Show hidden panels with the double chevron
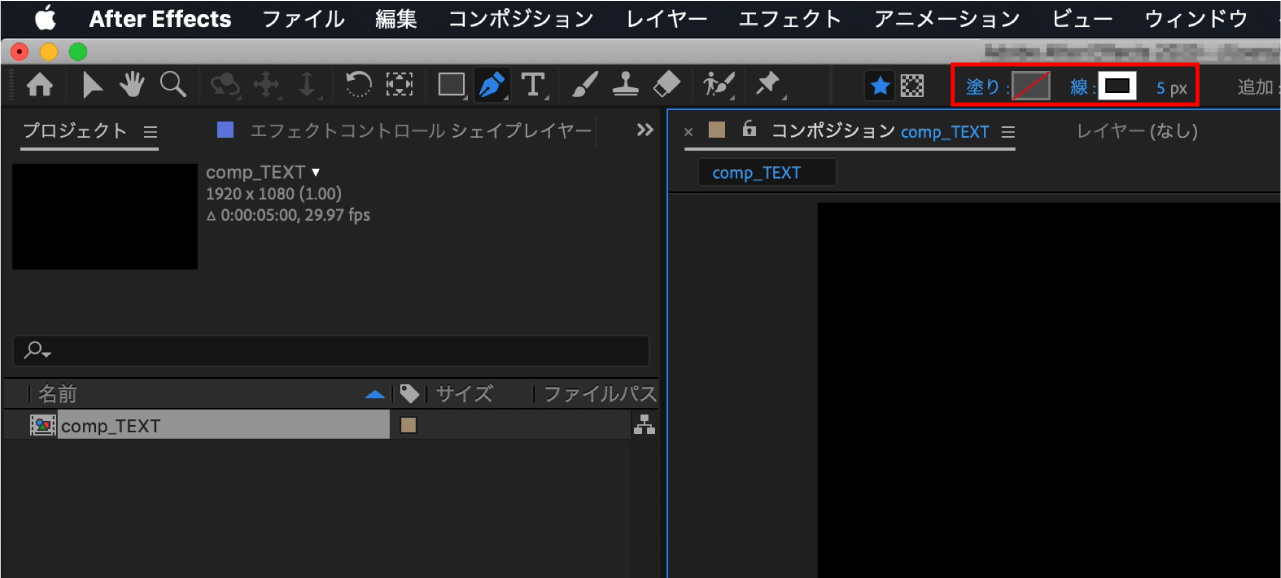Screen dimensions: 1281x578 click(x=645, y=130)
